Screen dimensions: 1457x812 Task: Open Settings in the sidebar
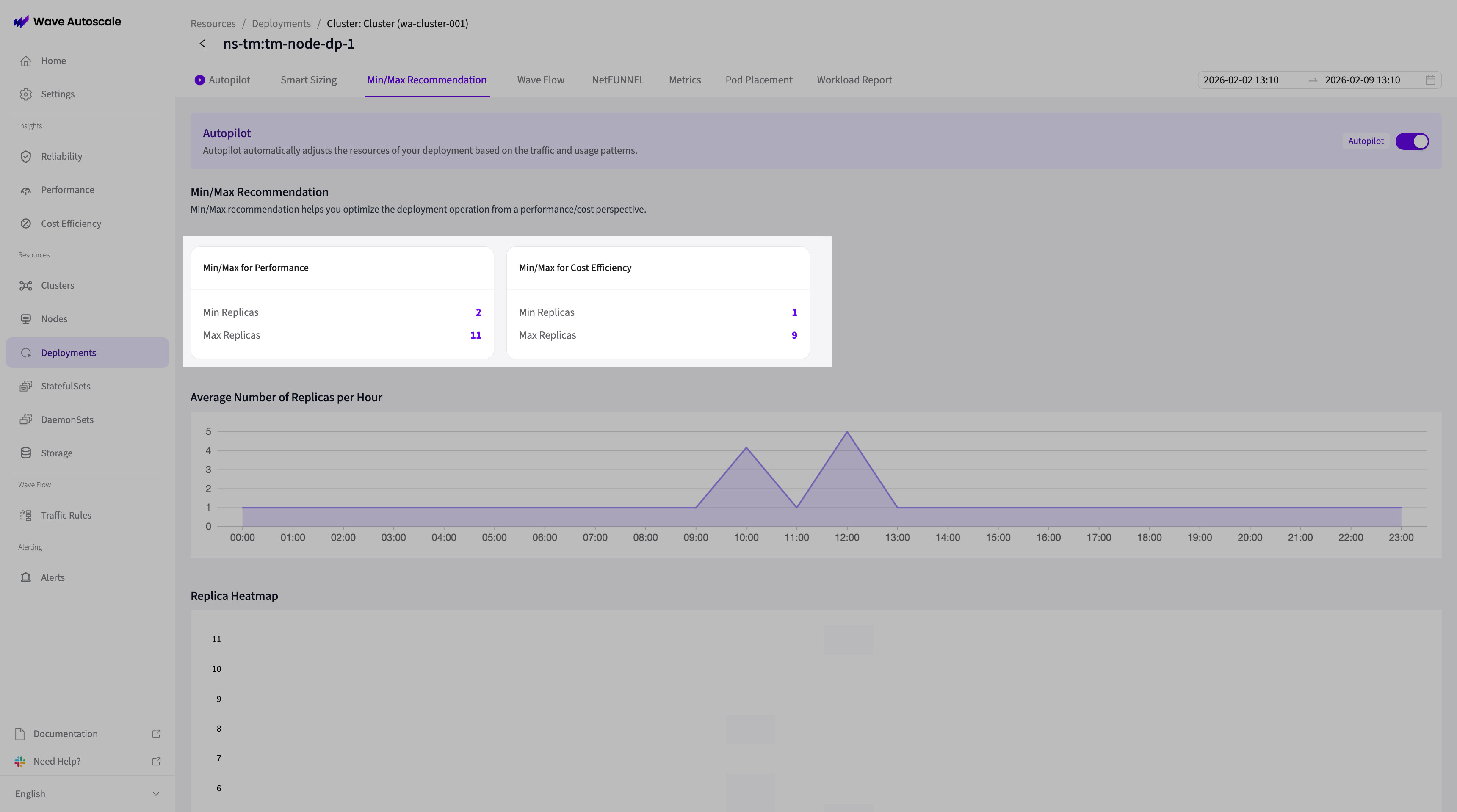(87, 94)
